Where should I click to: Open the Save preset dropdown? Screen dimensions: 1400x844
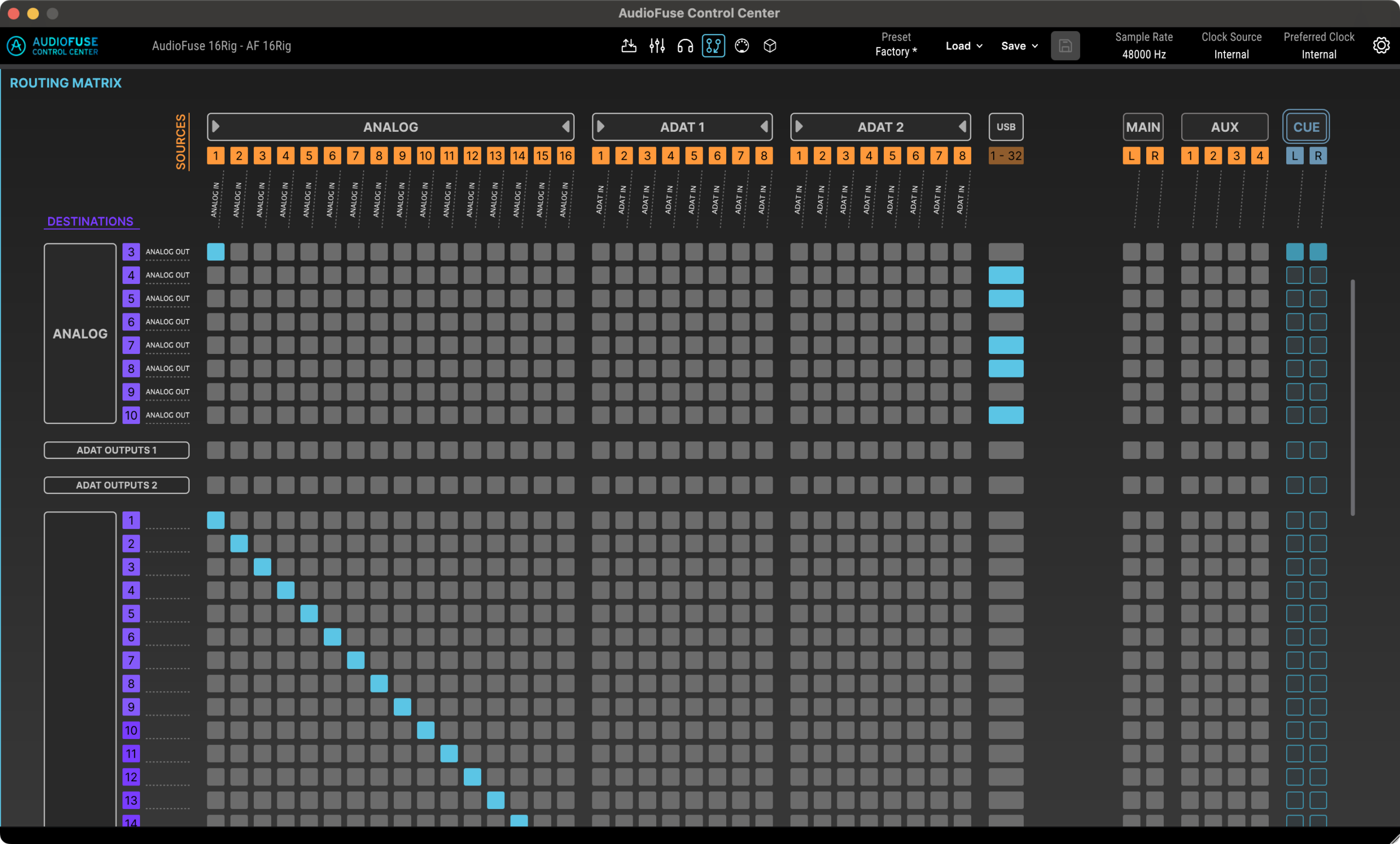(1019, 46)
